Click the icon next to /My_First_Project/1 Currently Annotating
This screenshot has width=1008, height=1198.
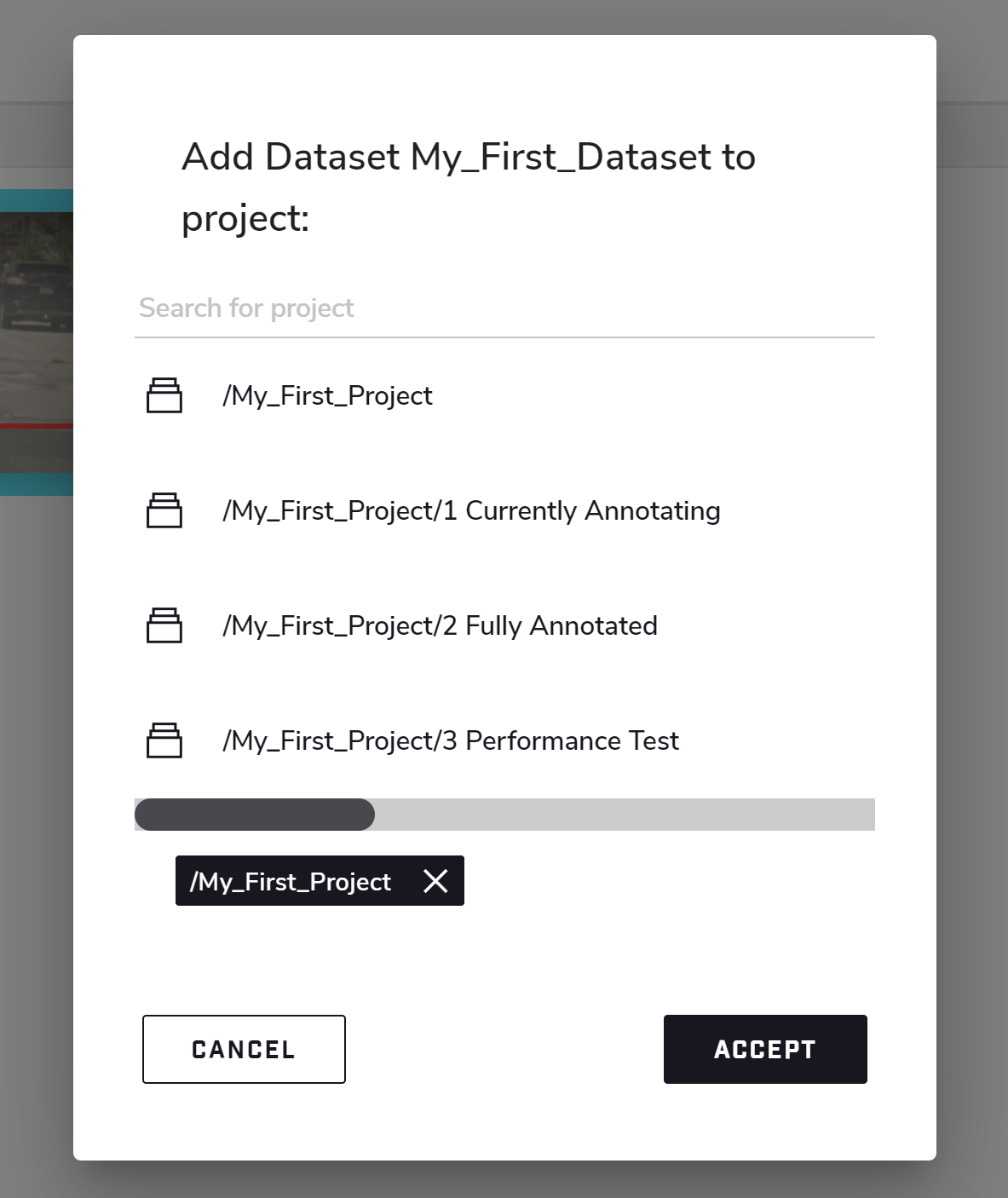coord(165,510)
